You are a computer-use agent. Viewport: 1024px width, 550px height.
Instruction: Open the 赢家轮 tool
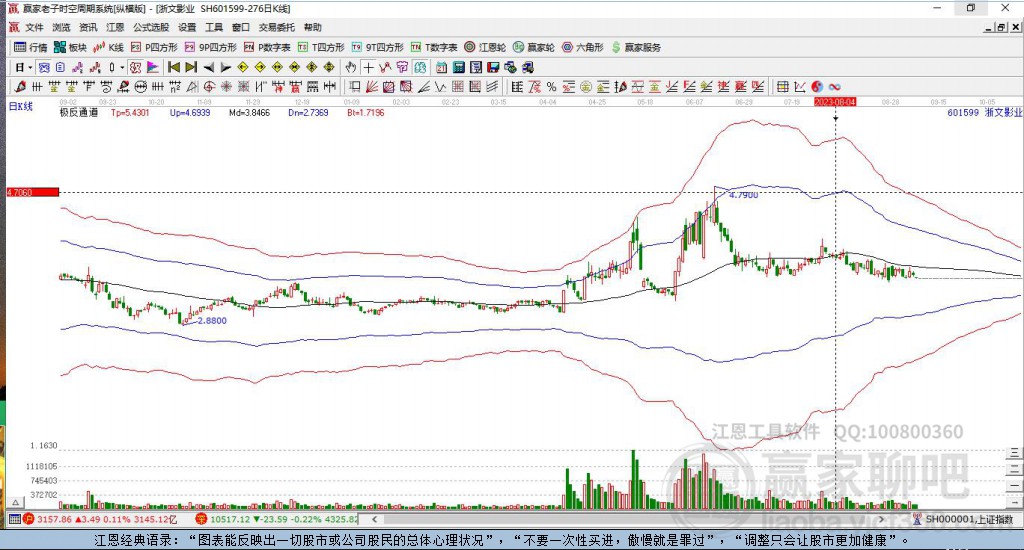click(534, 47)
